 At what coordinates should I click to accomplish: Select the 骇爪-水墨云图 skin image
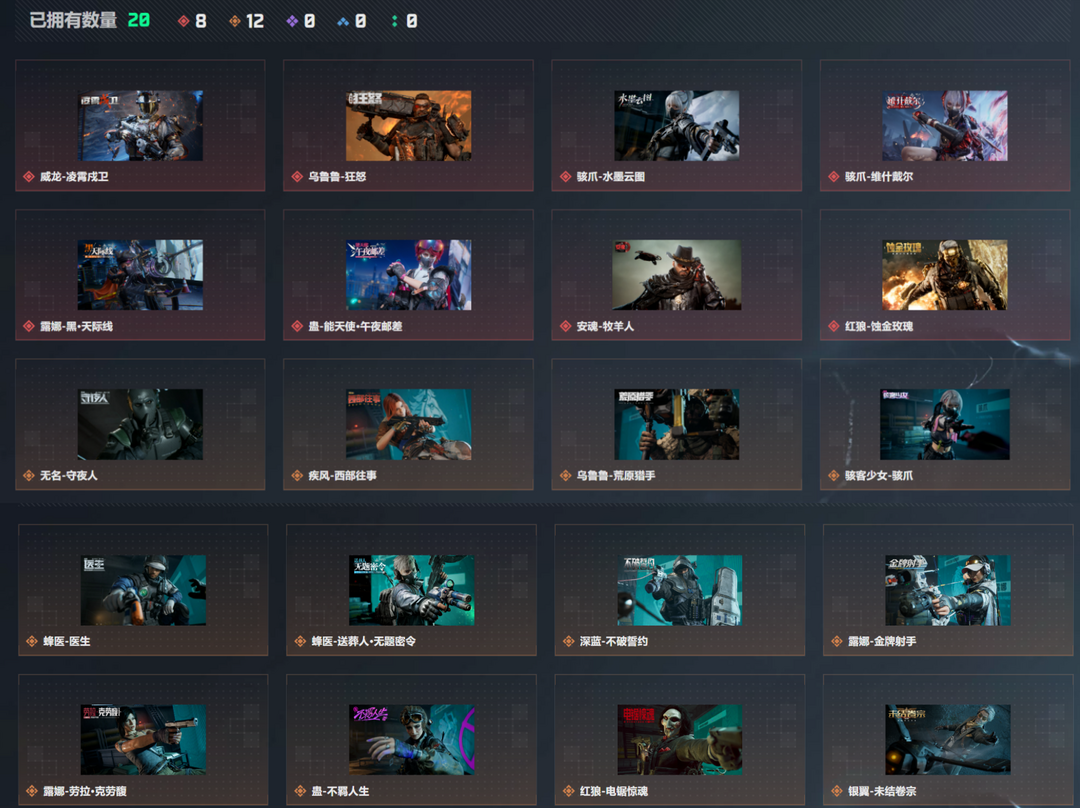click(x=677, y=125)
